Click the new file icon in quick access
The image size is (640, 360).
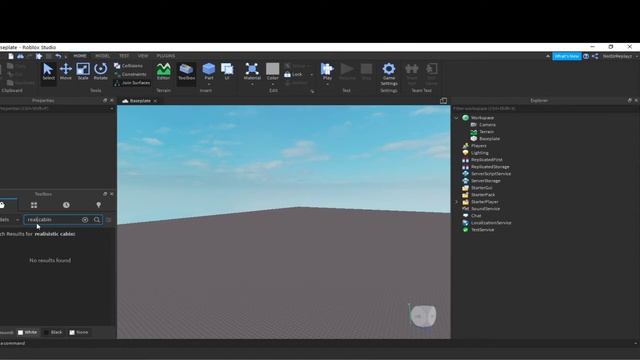pyautogui.click(x=11, y=56)
